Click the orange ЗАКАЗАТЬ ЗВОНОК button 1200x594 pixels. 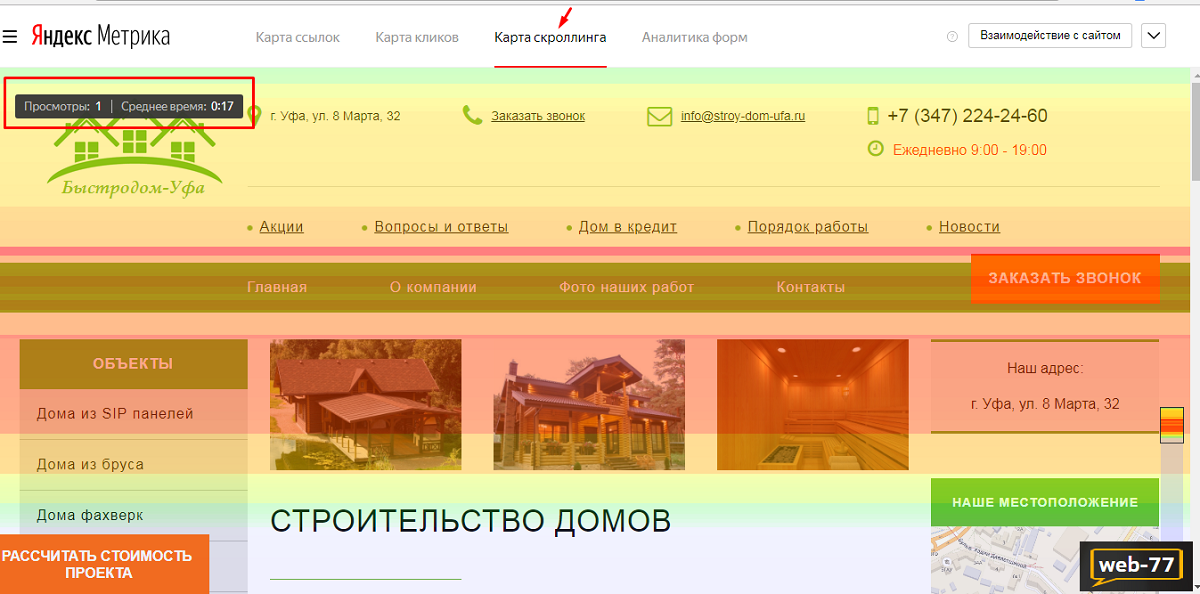pyautogui.click(x=1065, y=278)
